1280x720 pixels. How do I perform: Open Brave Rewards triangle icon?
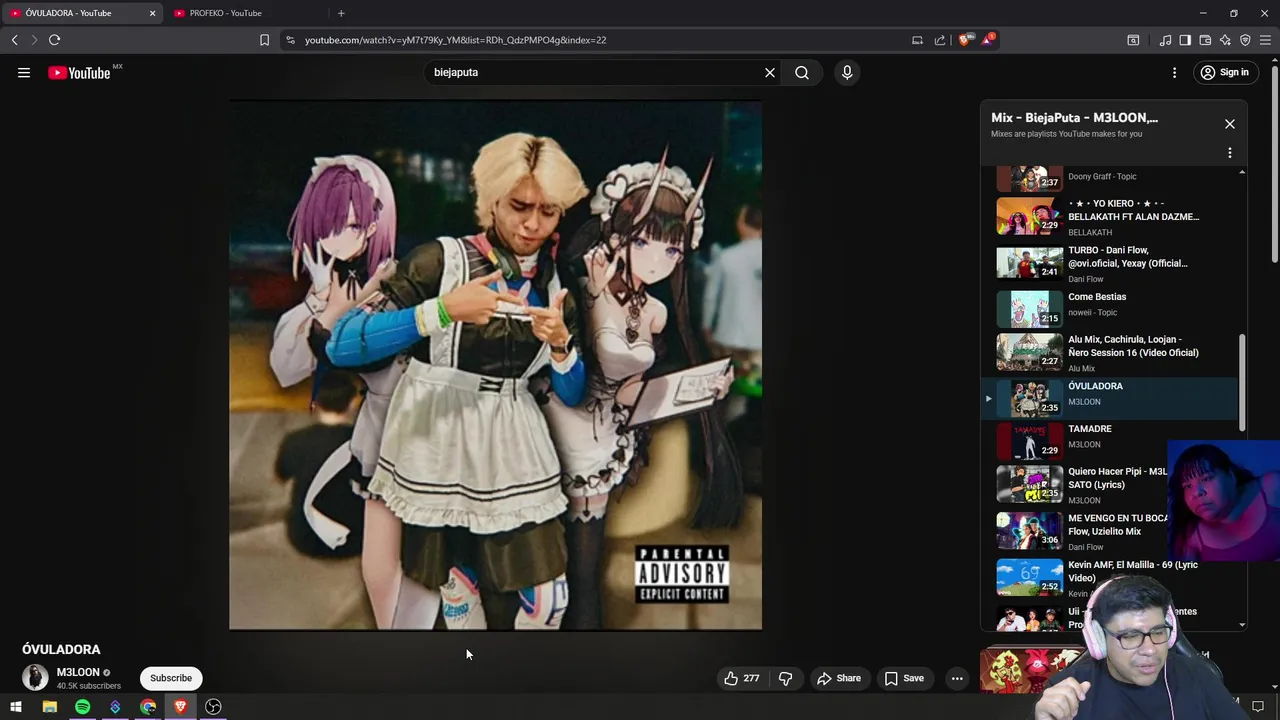pos(988,40)
